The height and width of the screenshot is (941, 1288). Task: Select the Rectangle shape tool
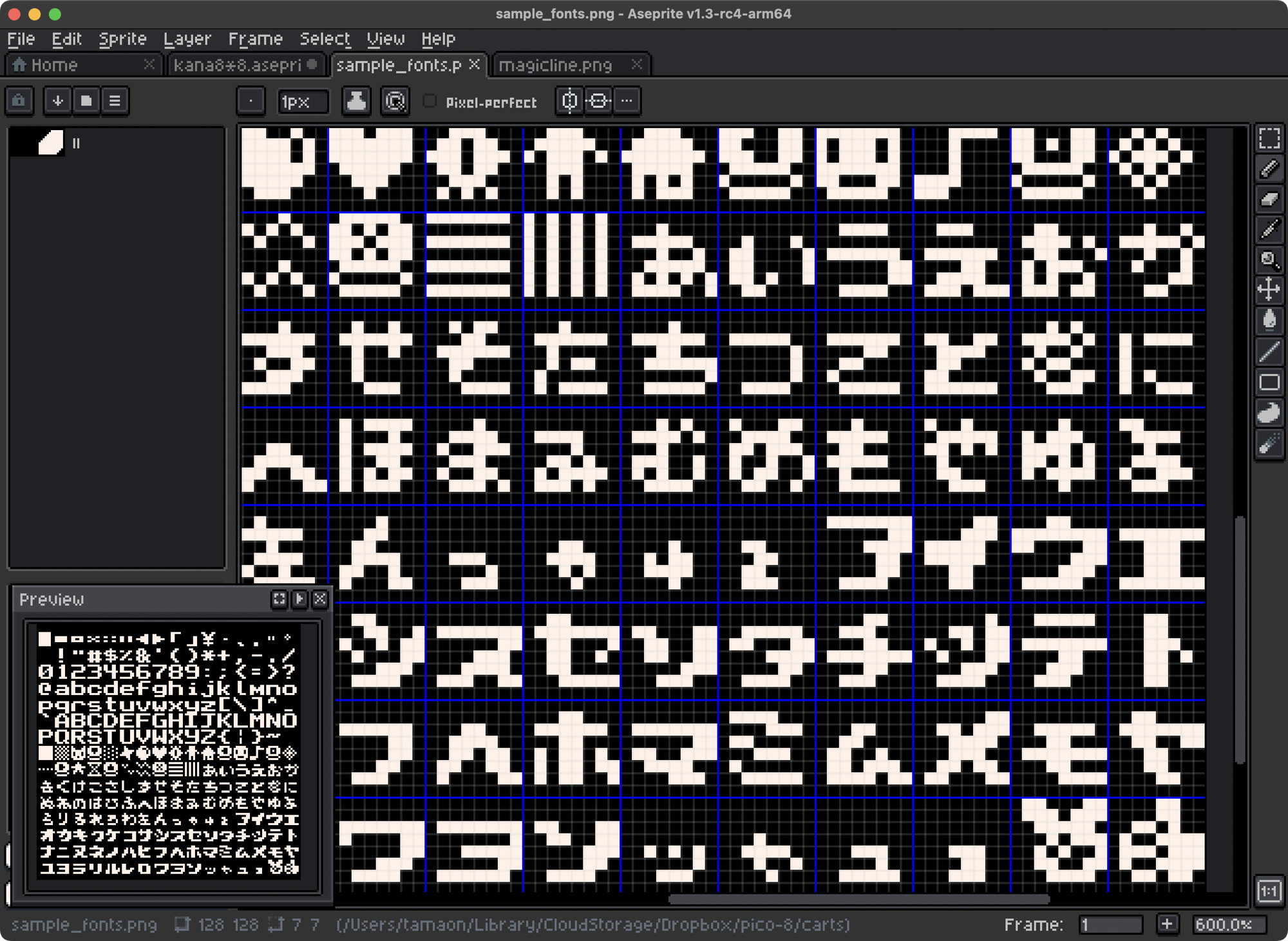coord(1269,383)
